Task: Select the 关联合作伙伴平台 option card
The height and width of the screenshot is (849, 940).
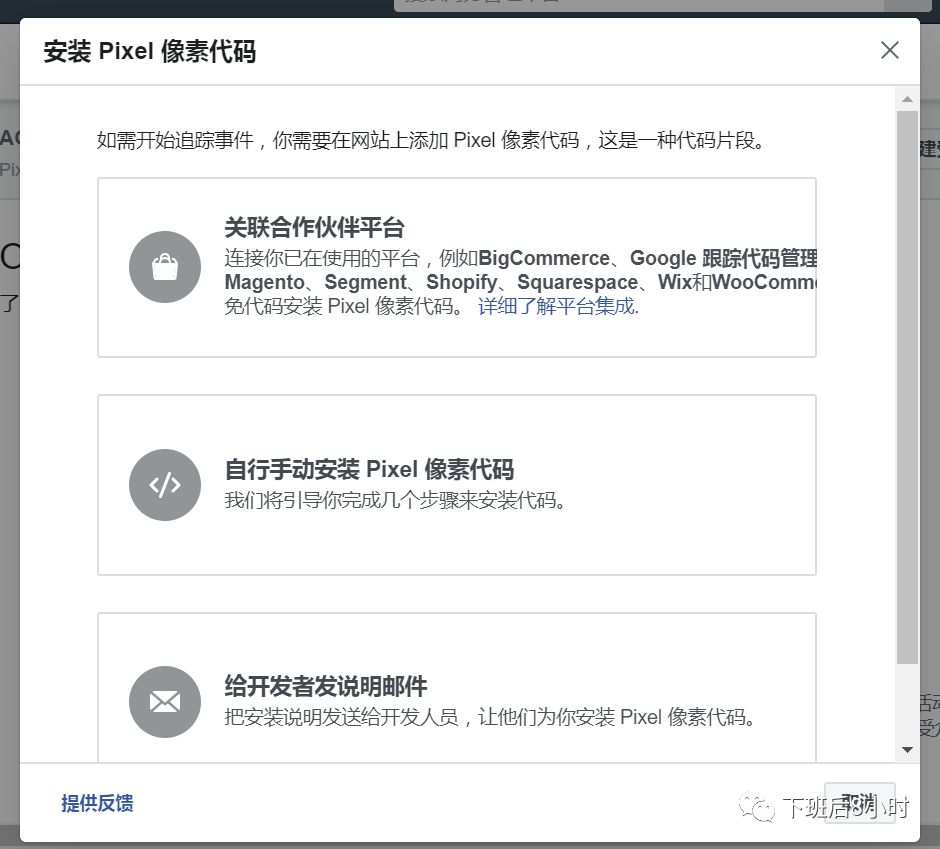Action: [x=457, y=267]
